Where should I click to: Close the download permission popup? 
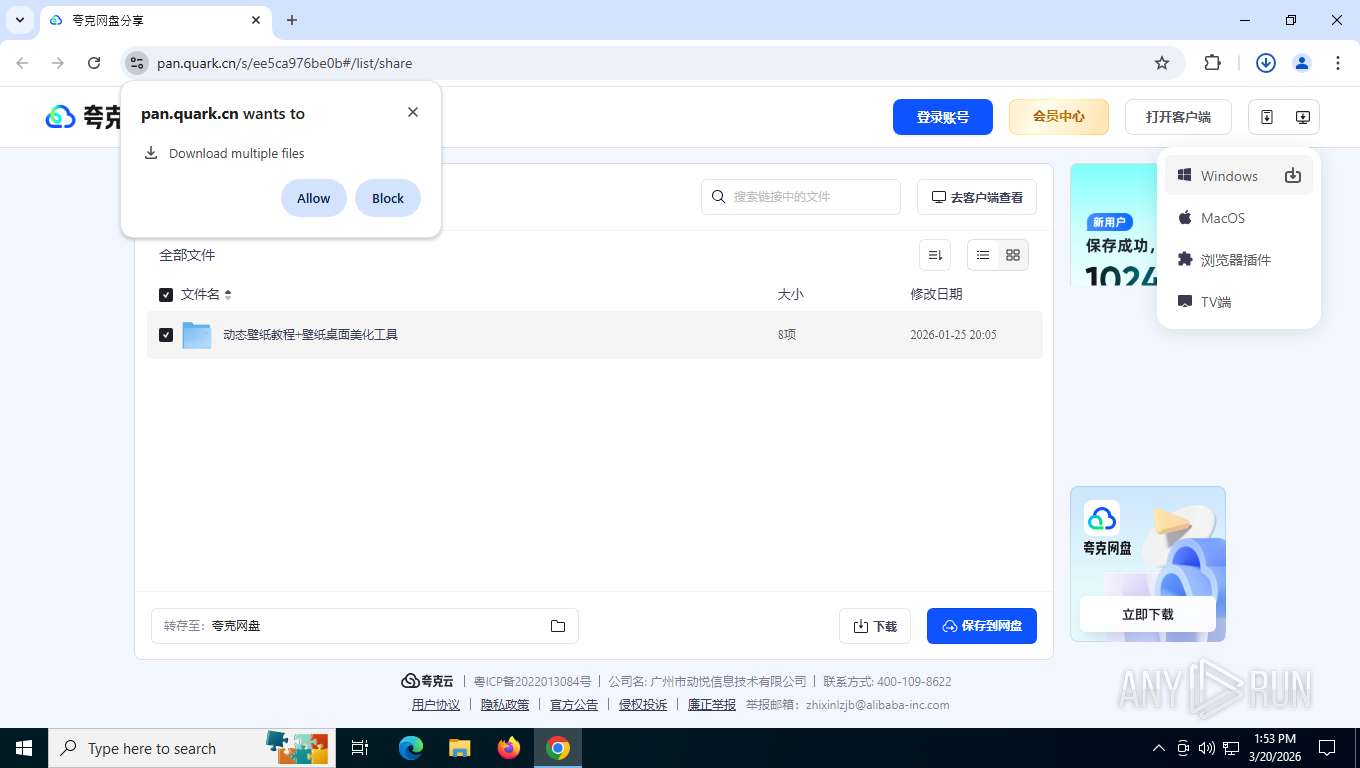click(413, 112)
